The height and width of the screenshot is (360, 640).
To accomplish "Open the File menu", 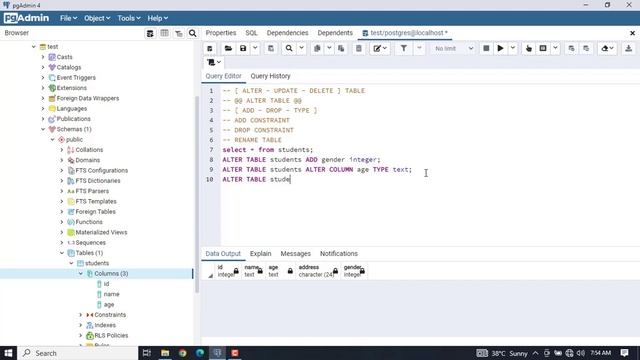I will point(68,18).
